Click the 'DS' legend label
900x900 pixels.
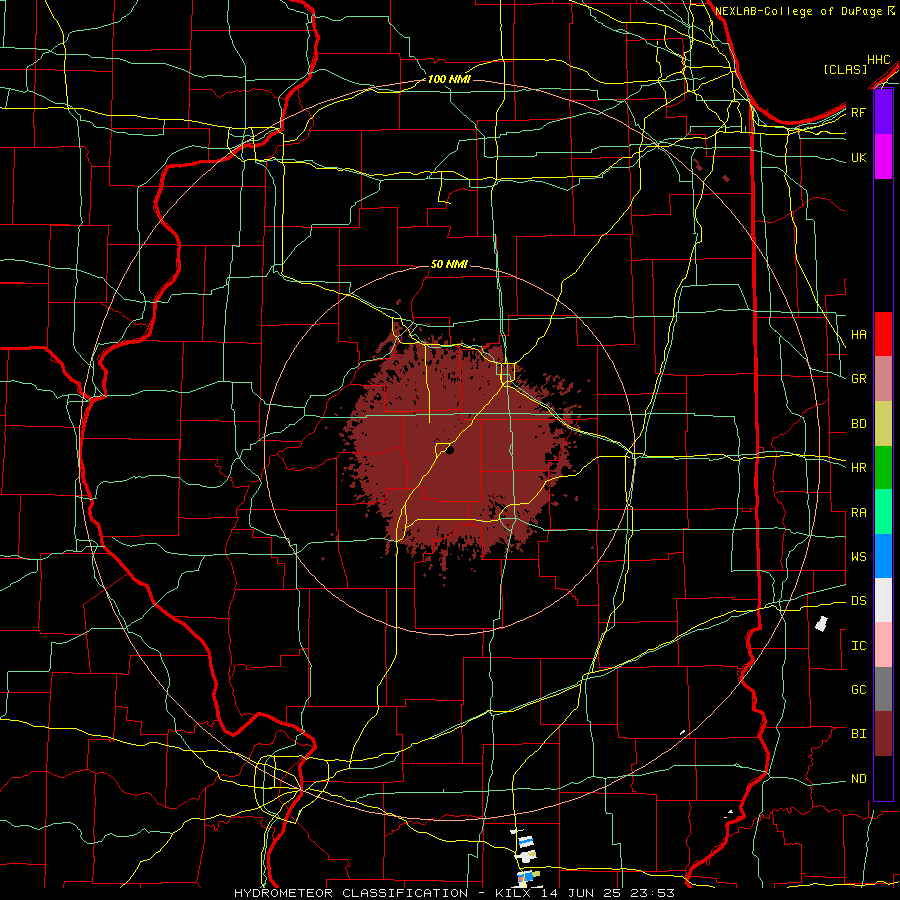(x=859, y=601)
